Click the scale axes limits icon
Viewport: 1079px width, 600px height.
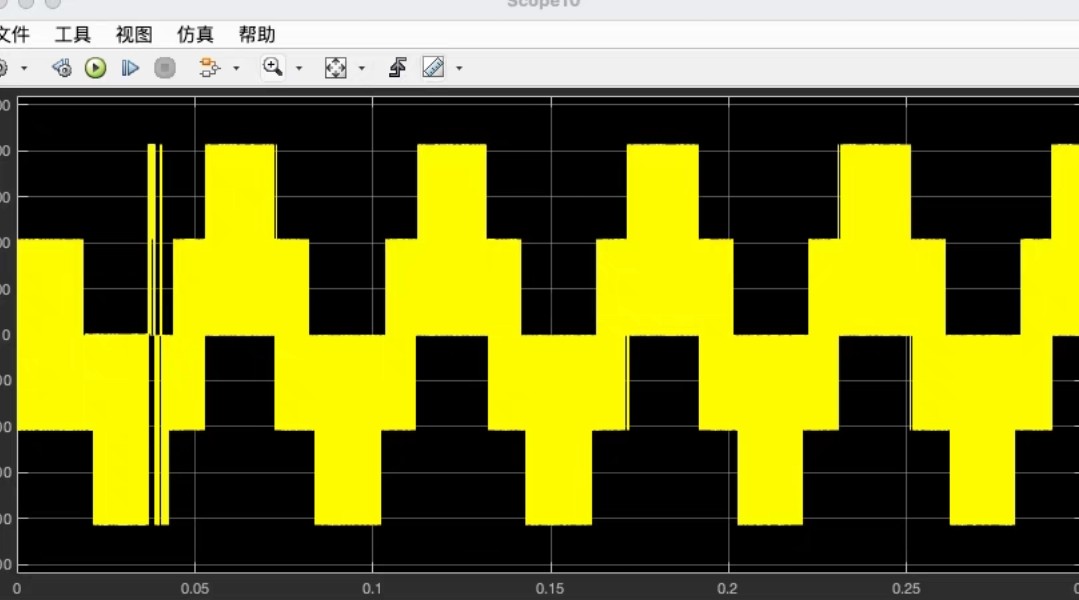(x=335, y=67)
